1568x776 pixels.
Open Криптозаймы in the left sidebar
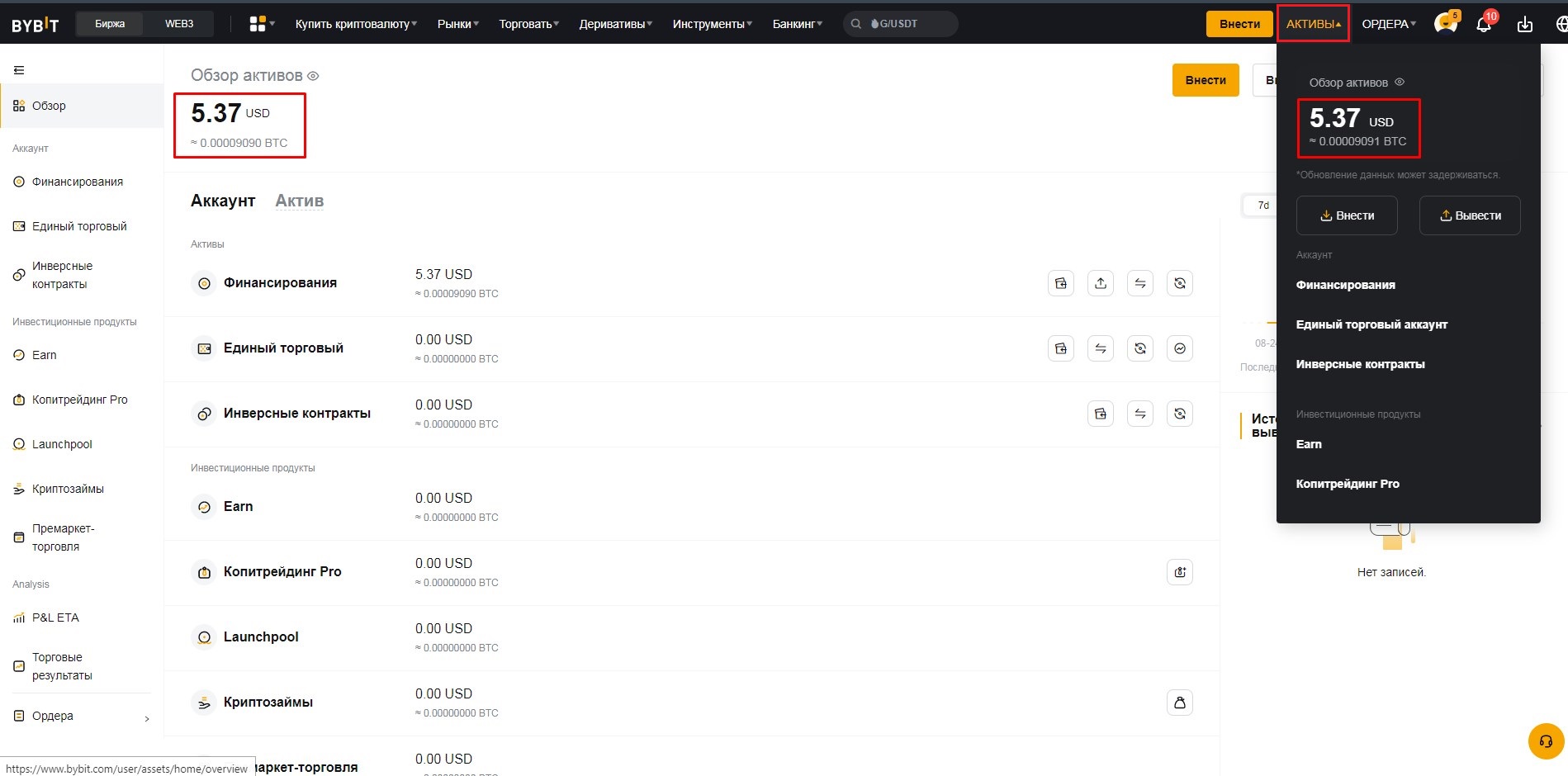pyautogui.click(x=82, y=489)
